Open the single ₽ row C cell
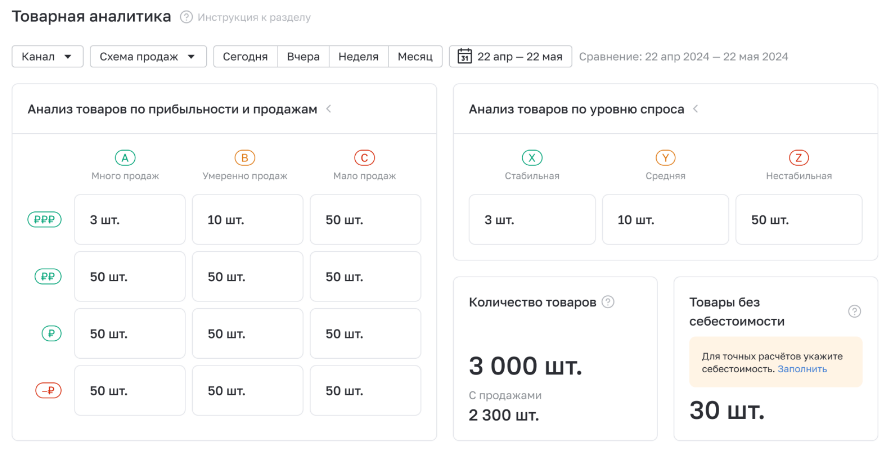890x473 pixels. pos(366,333)
